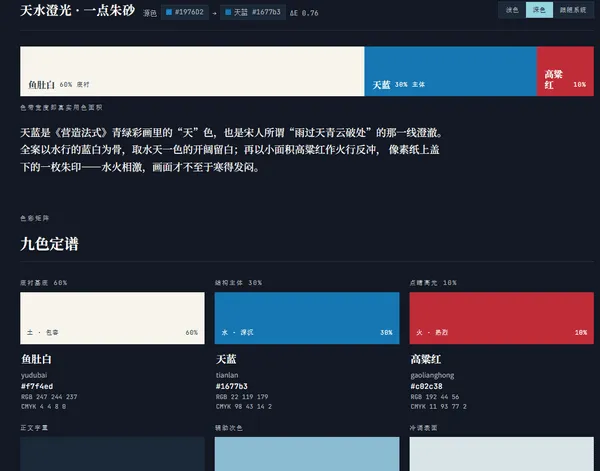
Task: Click the 色彩矩阵 section label
Action: 34,218
